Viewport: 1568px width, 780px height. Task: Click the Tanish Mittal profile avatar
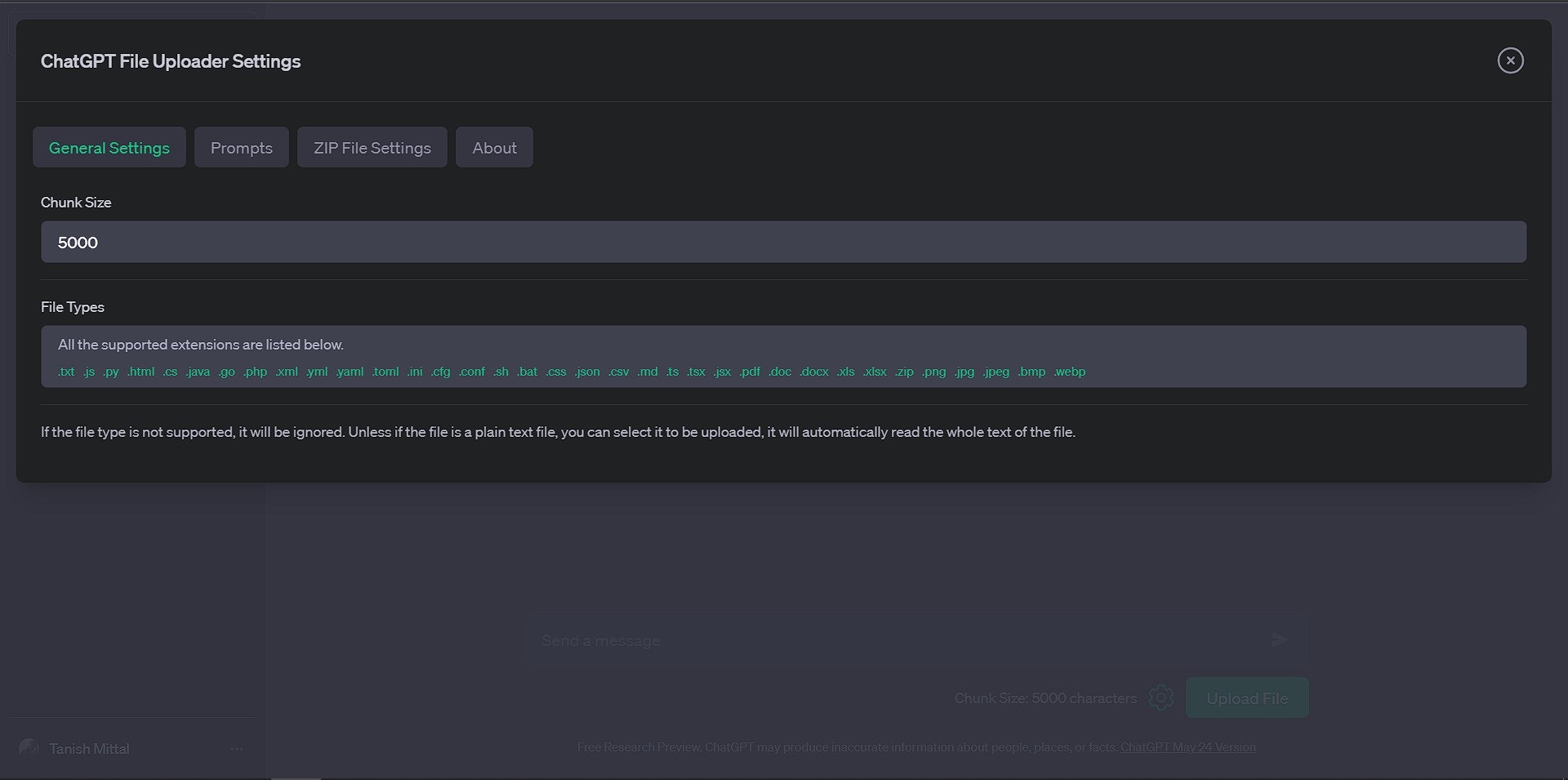click(29, 748)
